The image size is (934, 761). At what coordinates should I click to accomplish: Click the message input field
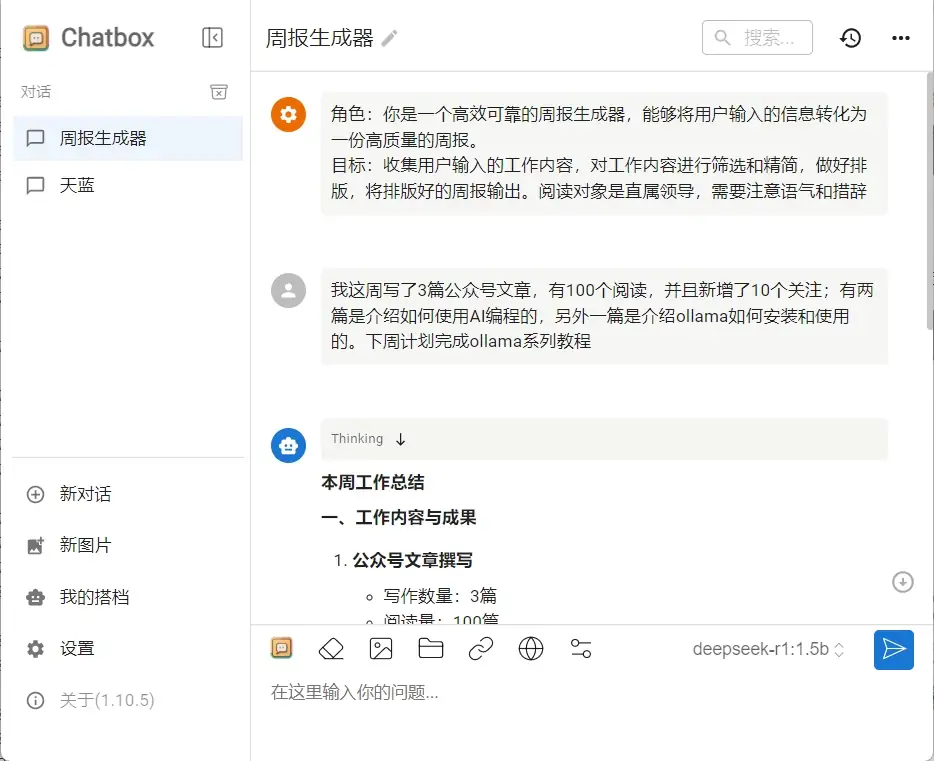coord(500,692)
